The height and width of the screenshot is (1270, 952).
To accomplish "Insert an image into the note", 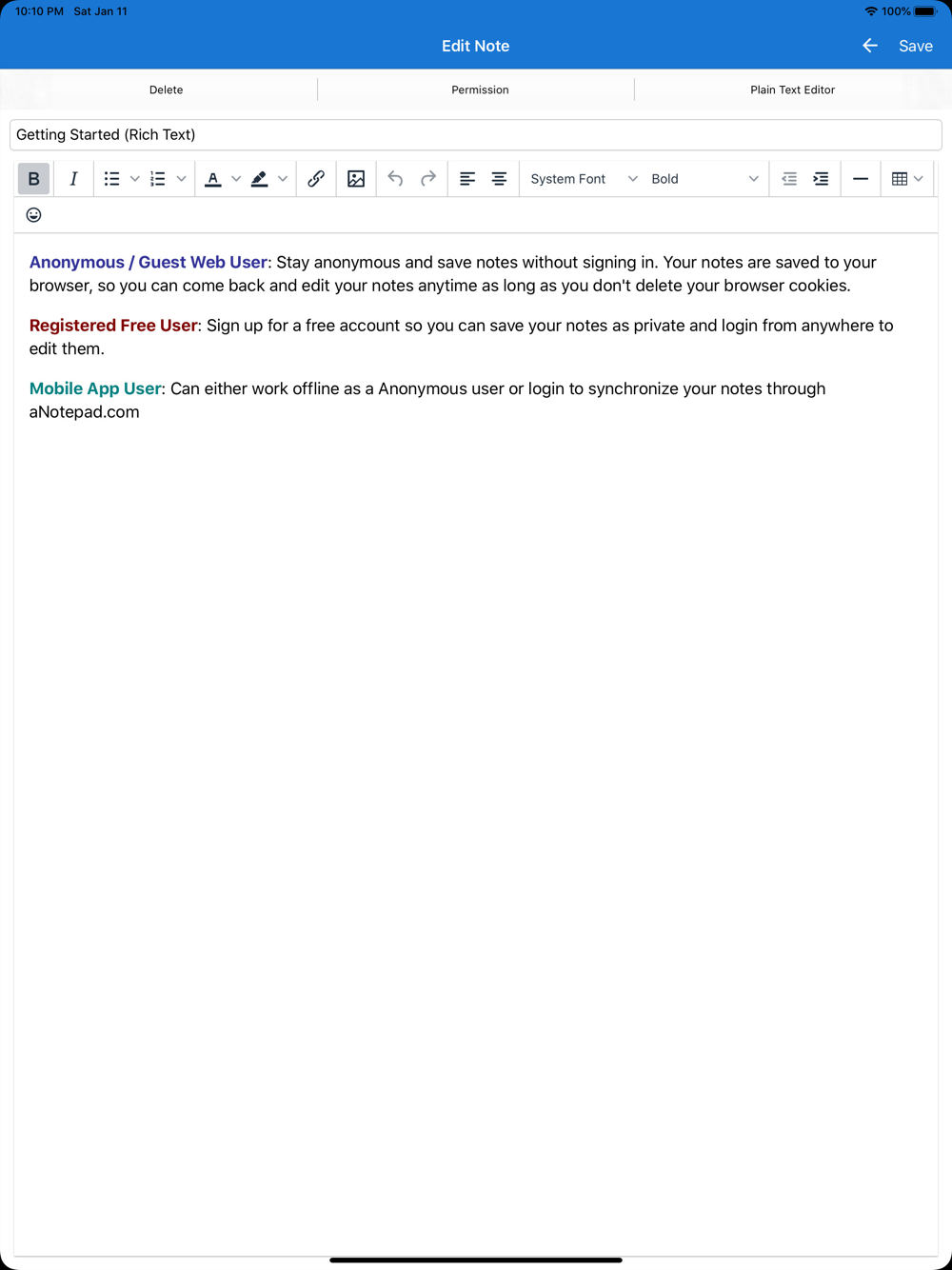I will point(356,179).
